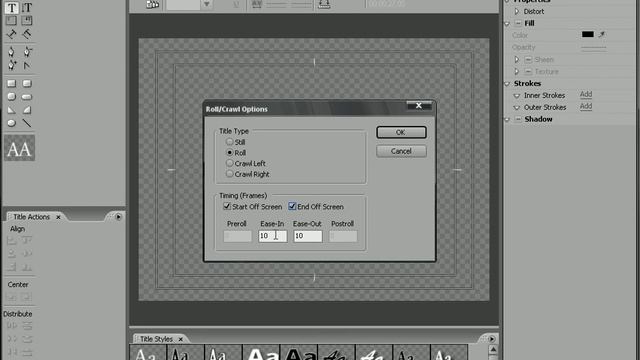
Task: Open the Title Styles panel menu
Action: click(491, 339)
